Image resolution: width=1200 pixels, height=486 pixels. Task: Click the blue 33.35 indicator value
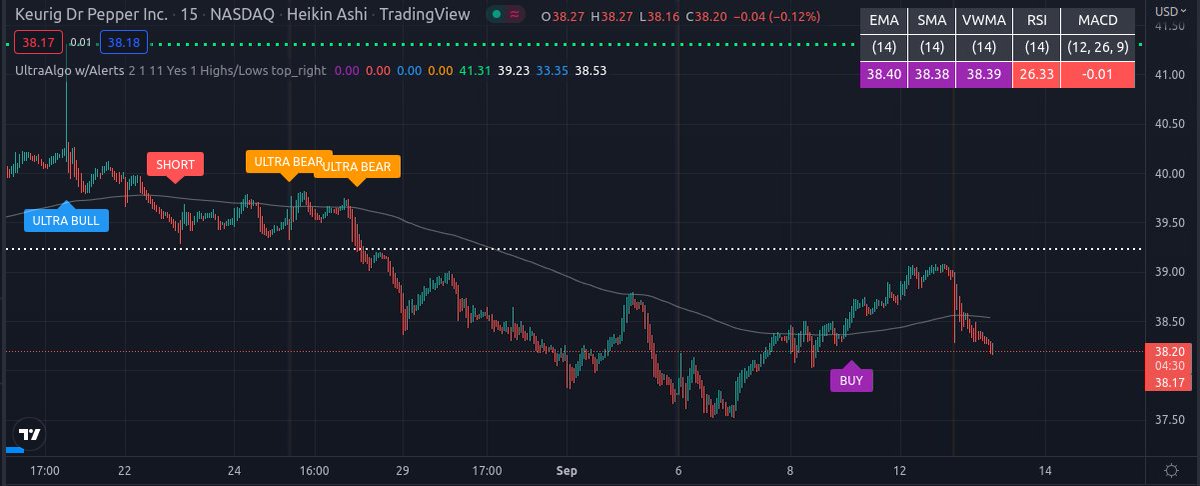click(552, 71)
